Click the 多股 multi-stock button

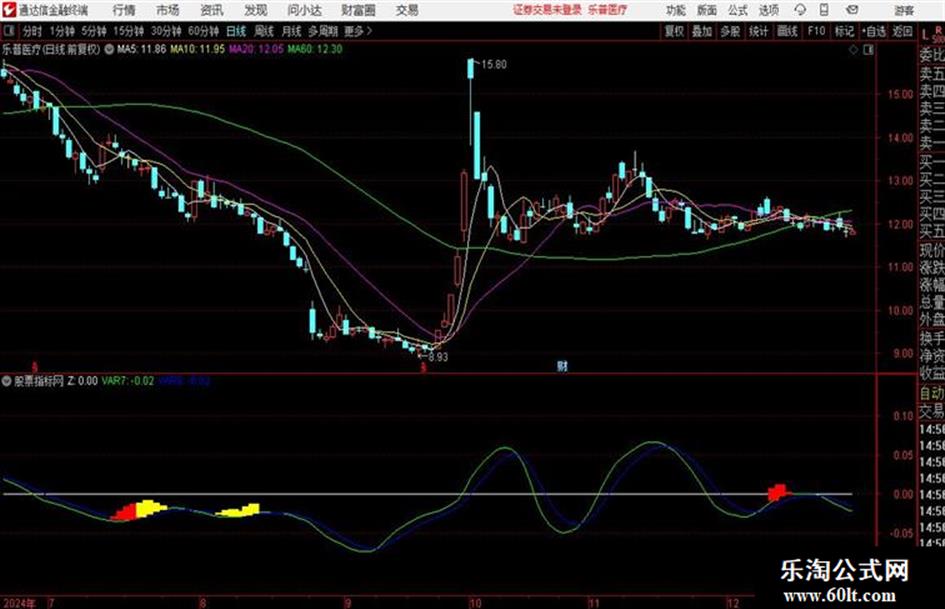click(730, 31)
